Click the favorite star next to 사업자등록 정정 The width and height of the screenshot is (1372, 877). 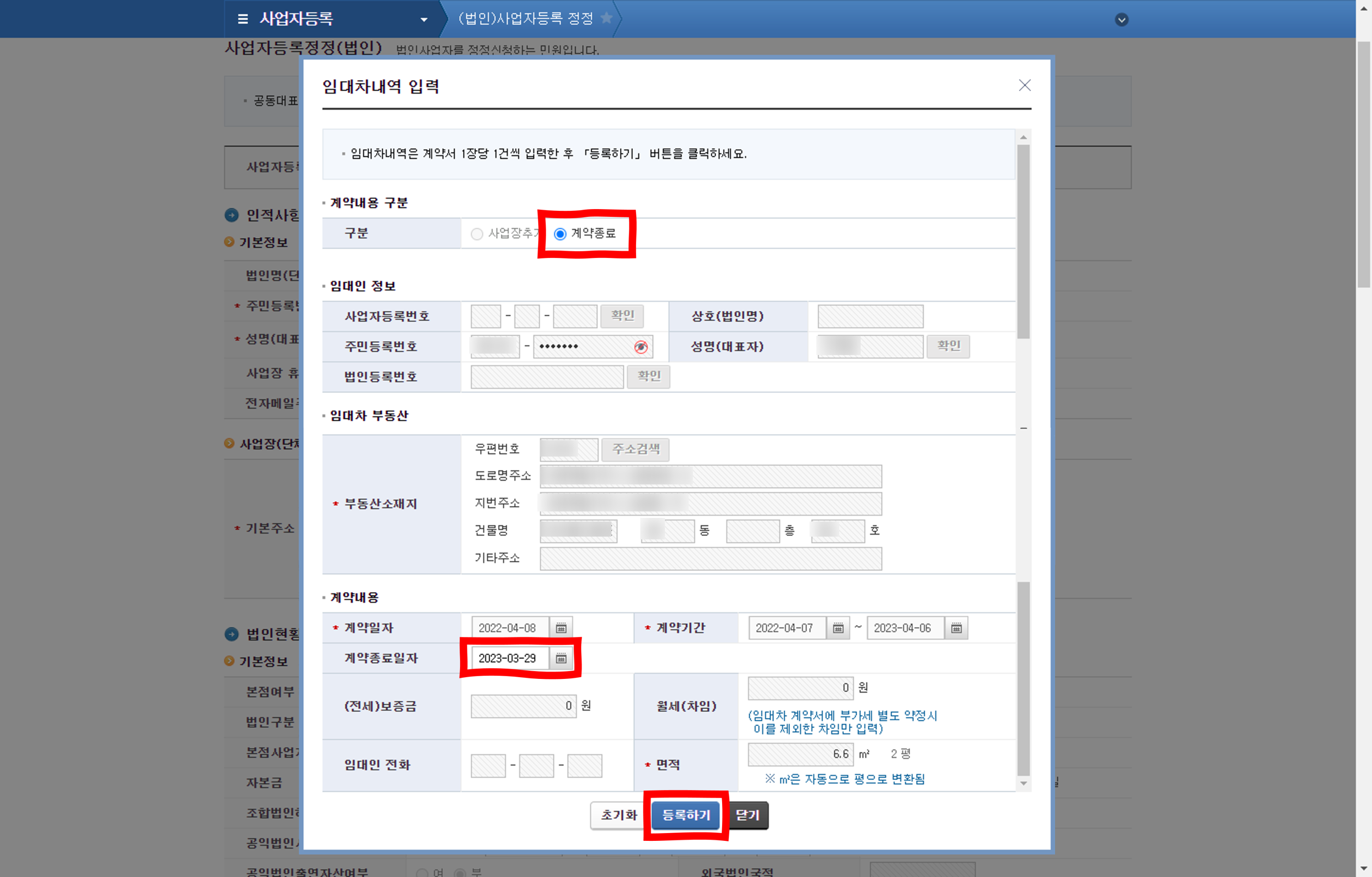tap(607, 18)
